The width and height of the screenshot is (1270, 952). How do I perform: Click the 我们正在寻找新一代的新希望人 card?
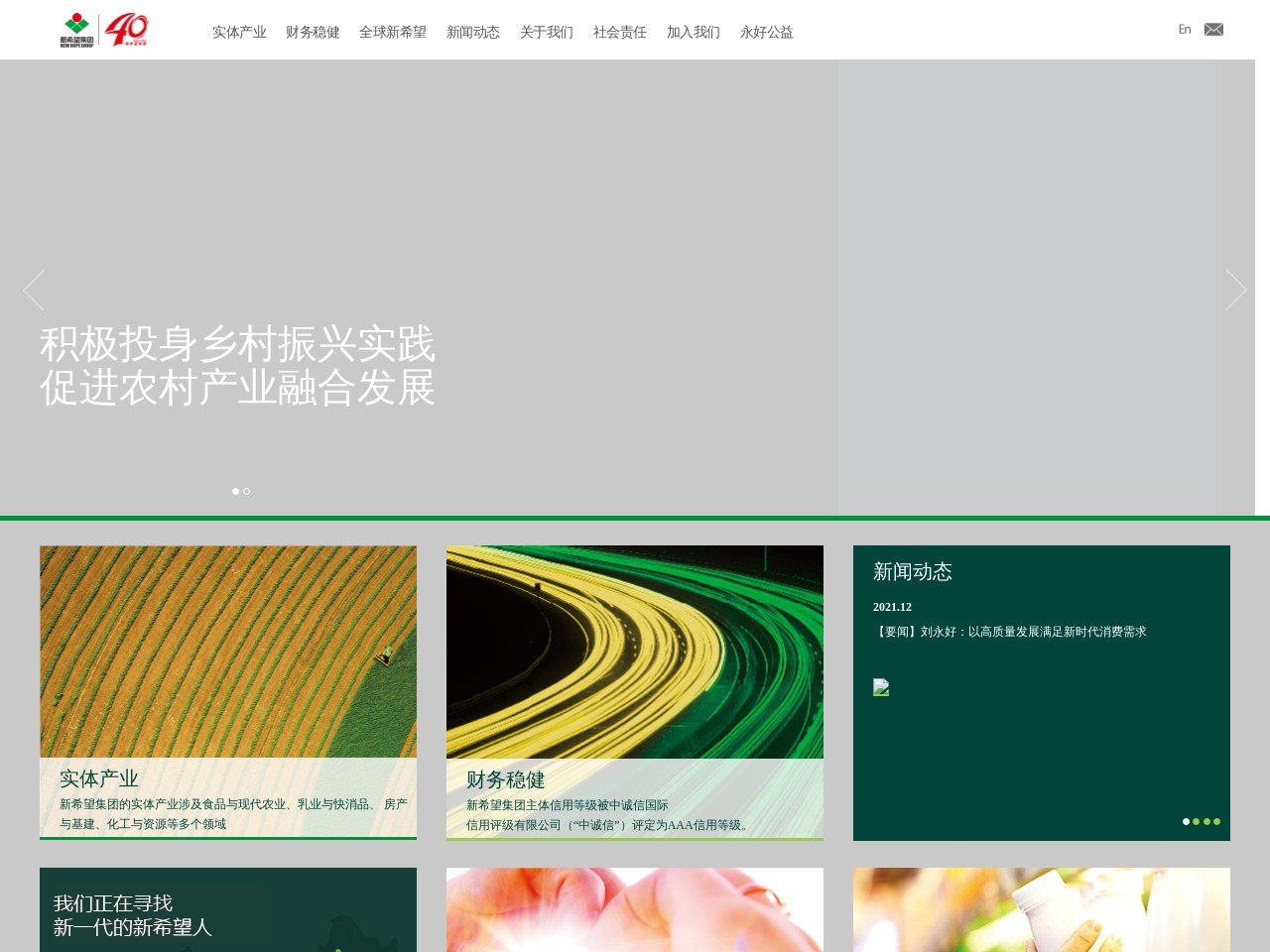pyautogui.click(x=228, y=910)
